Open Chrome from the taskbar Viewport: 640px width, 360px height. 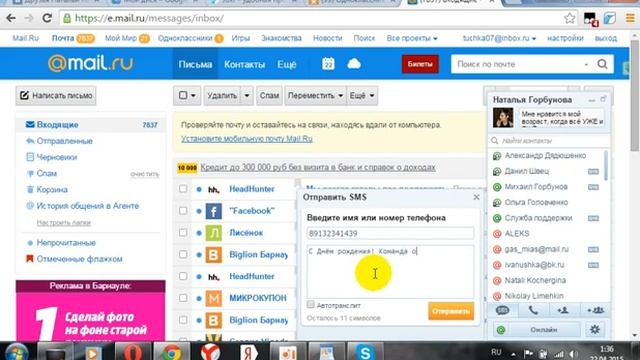172,352
